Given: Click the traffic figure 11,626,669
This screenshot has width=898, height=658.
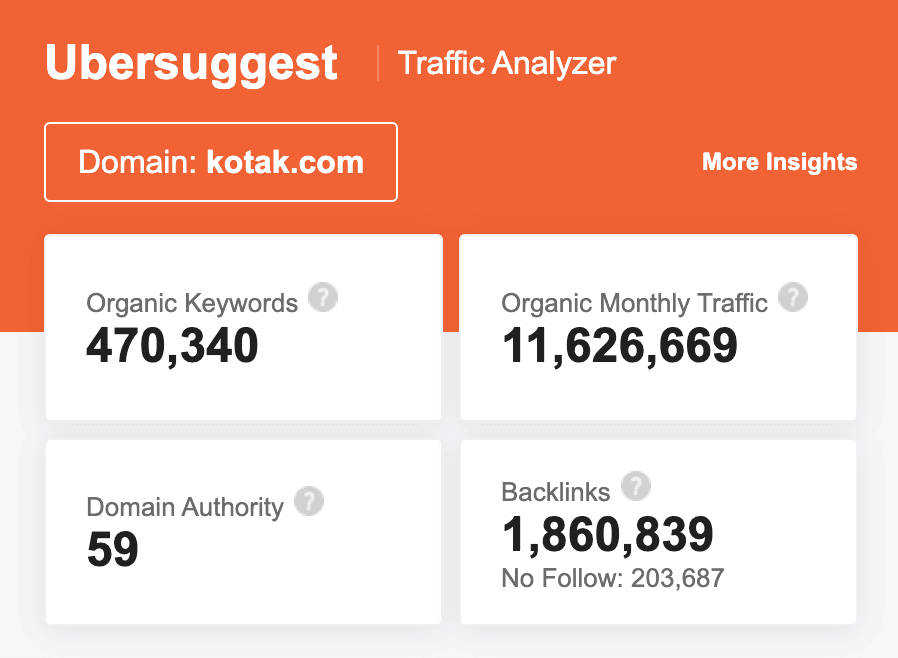Looking at the screenshot, I should 619,347.
